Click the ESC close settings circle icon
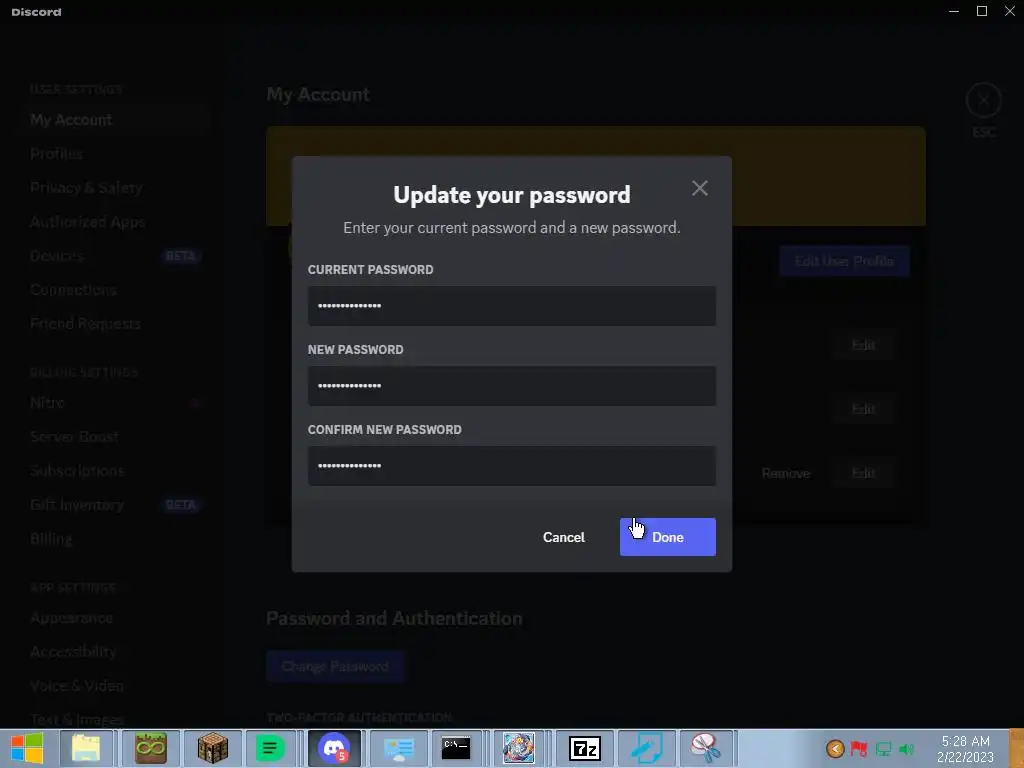 pos(984,101)
